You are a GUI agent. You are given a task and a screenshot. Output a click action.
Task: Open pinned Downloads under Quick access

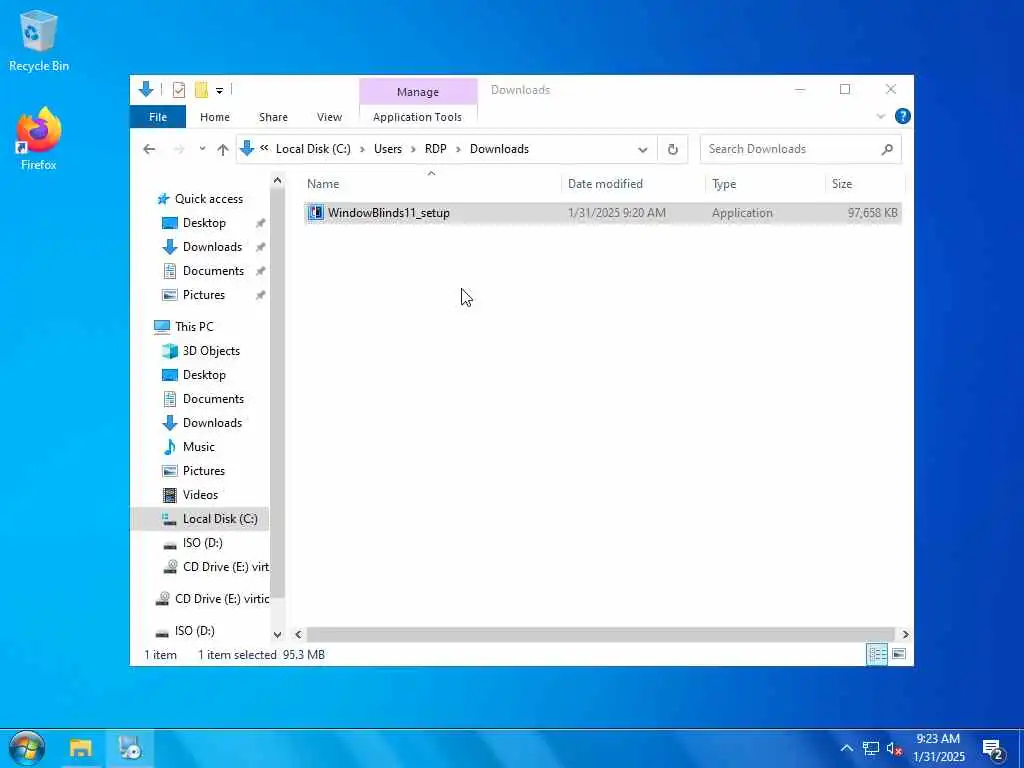(212, 247)
